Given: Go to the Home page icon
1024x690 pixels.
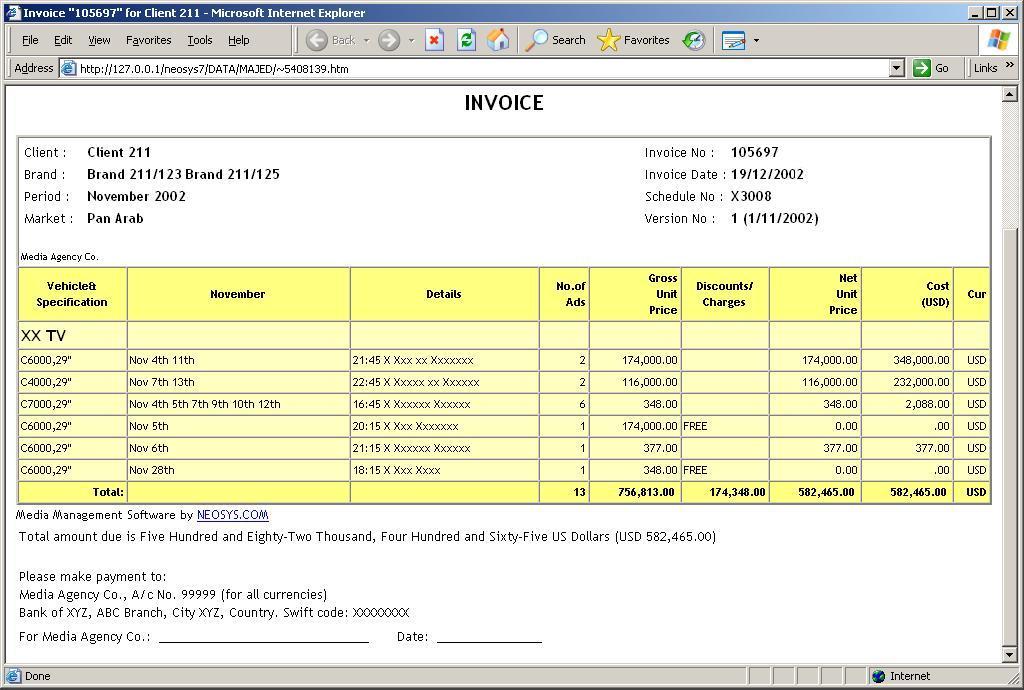Looking at the screenshot, I should 498,40.
